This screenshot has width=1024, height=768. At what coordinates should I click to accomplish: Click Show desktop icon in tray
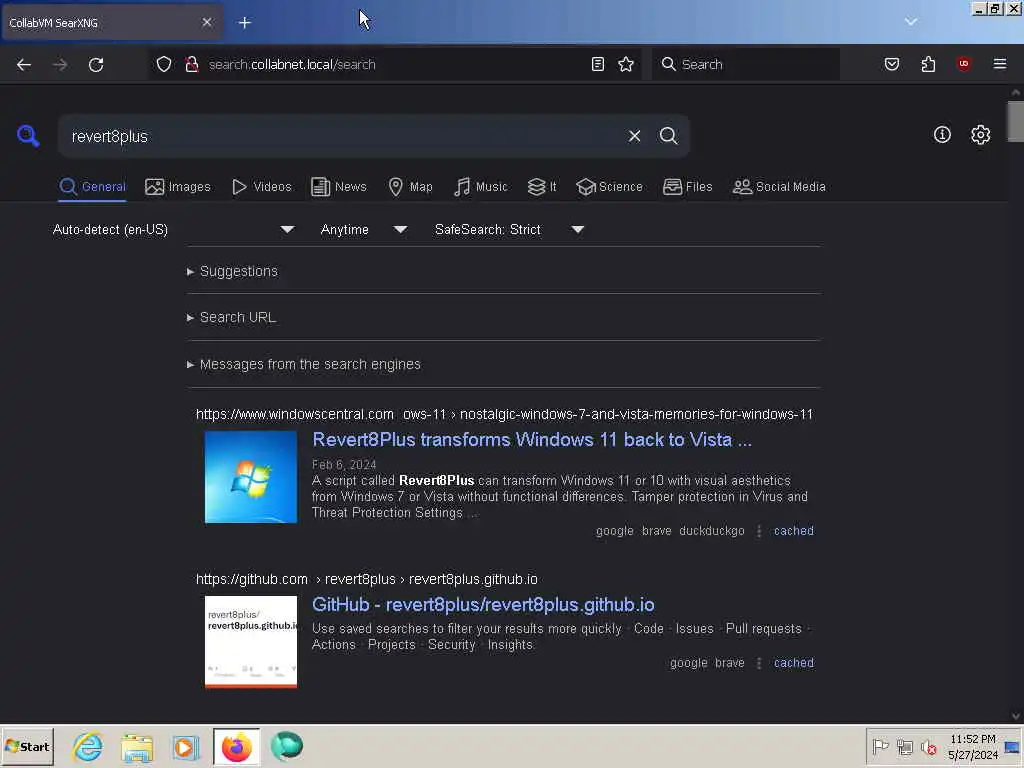(1013, 746)
